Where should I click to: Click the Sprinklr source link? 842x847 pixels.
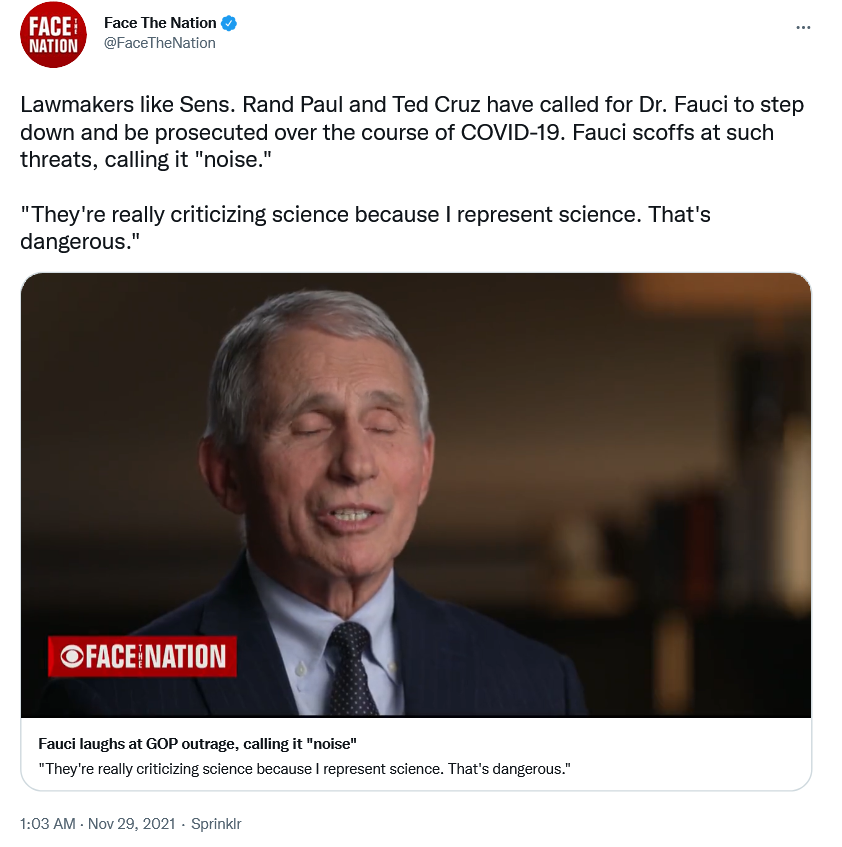pyautogui.click(x=215, y=824)
